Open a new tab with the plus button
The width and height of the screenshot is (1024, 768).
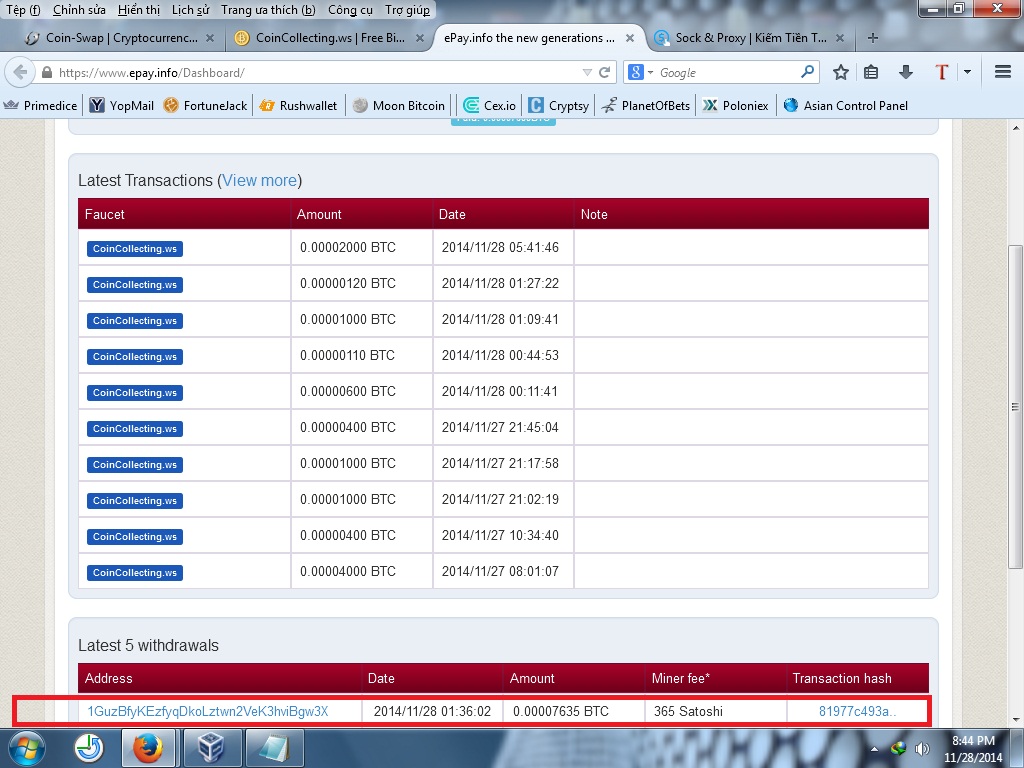(872, 39)
